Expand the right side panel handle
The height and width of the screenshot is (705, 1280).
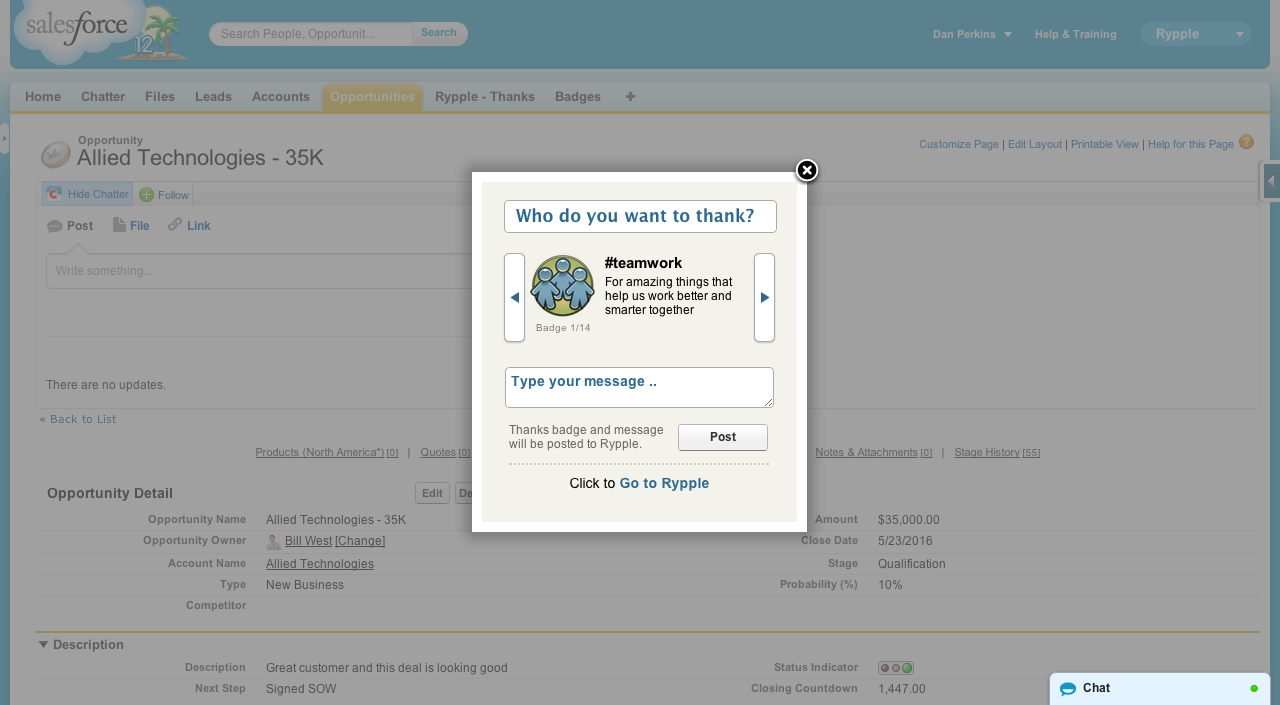1271,181
